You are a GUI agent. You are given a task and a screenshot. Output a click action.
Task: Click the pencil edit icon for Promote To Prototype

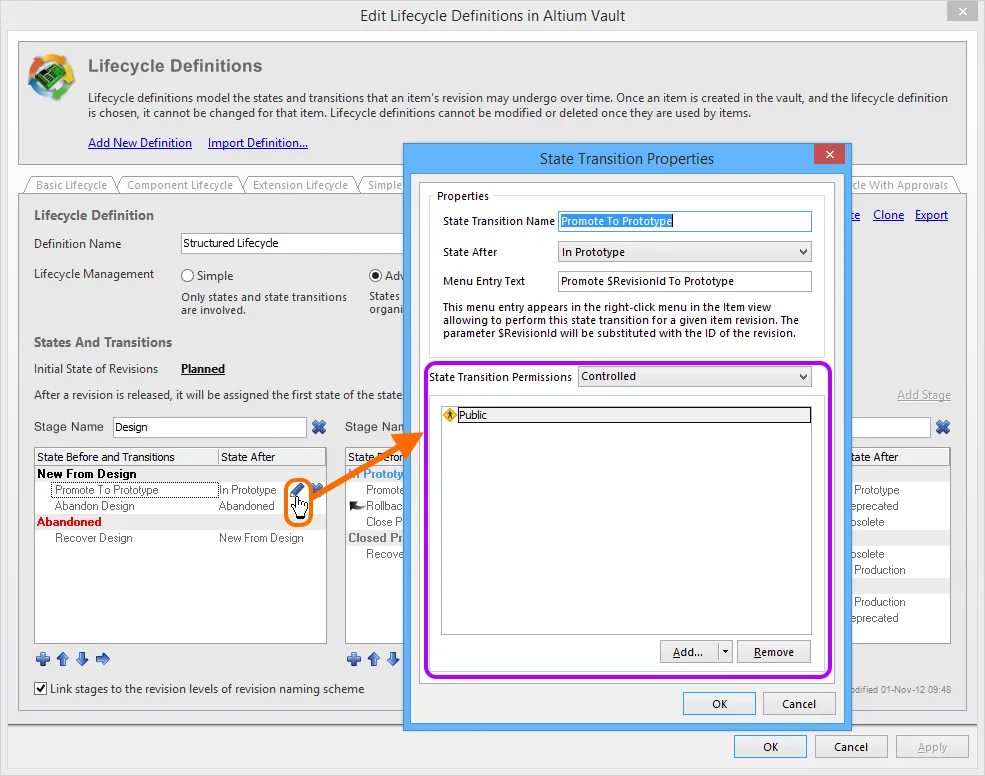point(297,489)
